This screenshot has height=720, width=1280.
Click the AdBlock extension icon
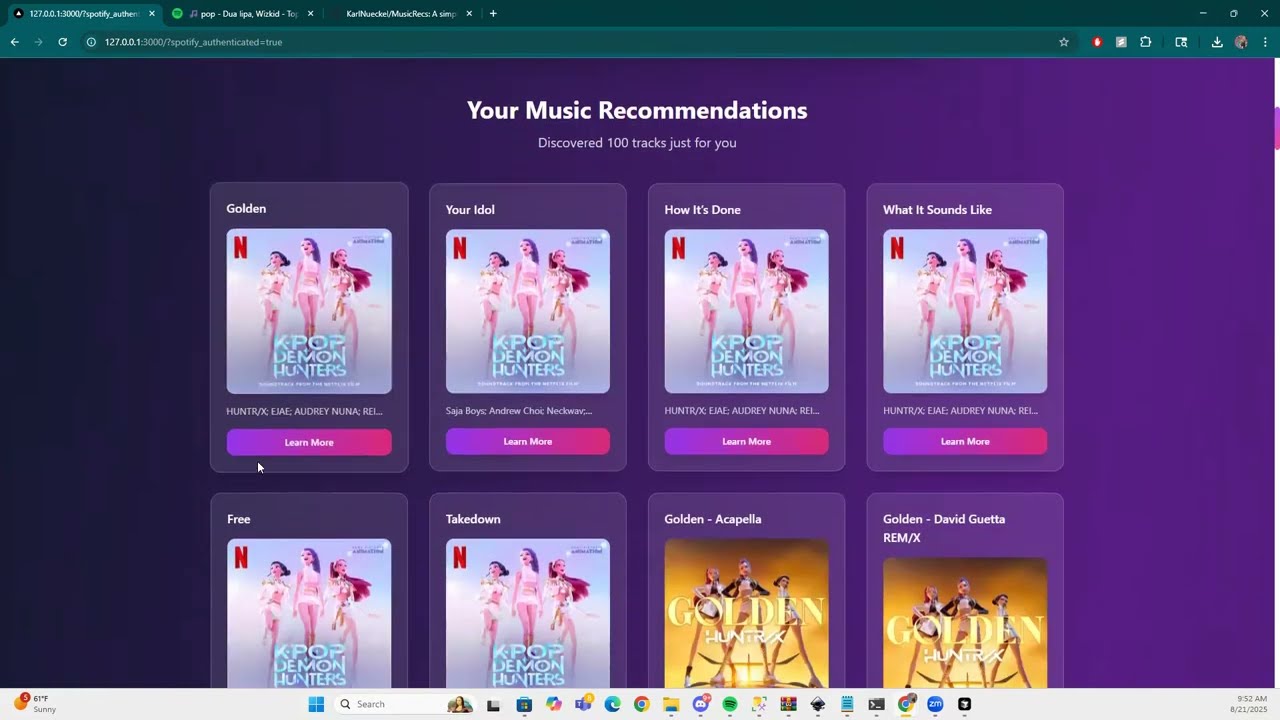tap(1097, 42)
